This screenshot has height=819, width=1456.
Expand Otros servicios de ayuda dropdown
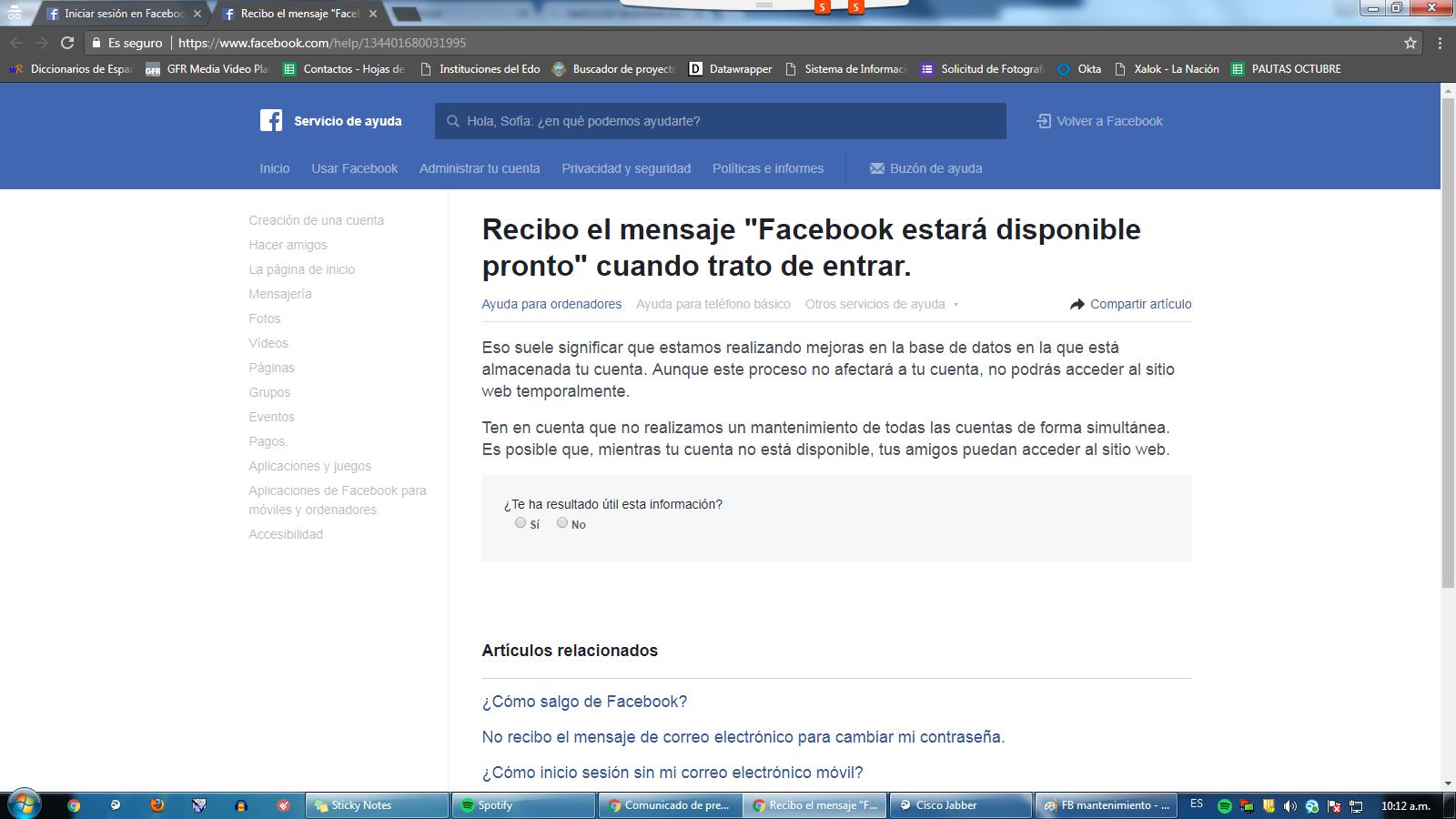pyautogui.click(x=881, y=304)
